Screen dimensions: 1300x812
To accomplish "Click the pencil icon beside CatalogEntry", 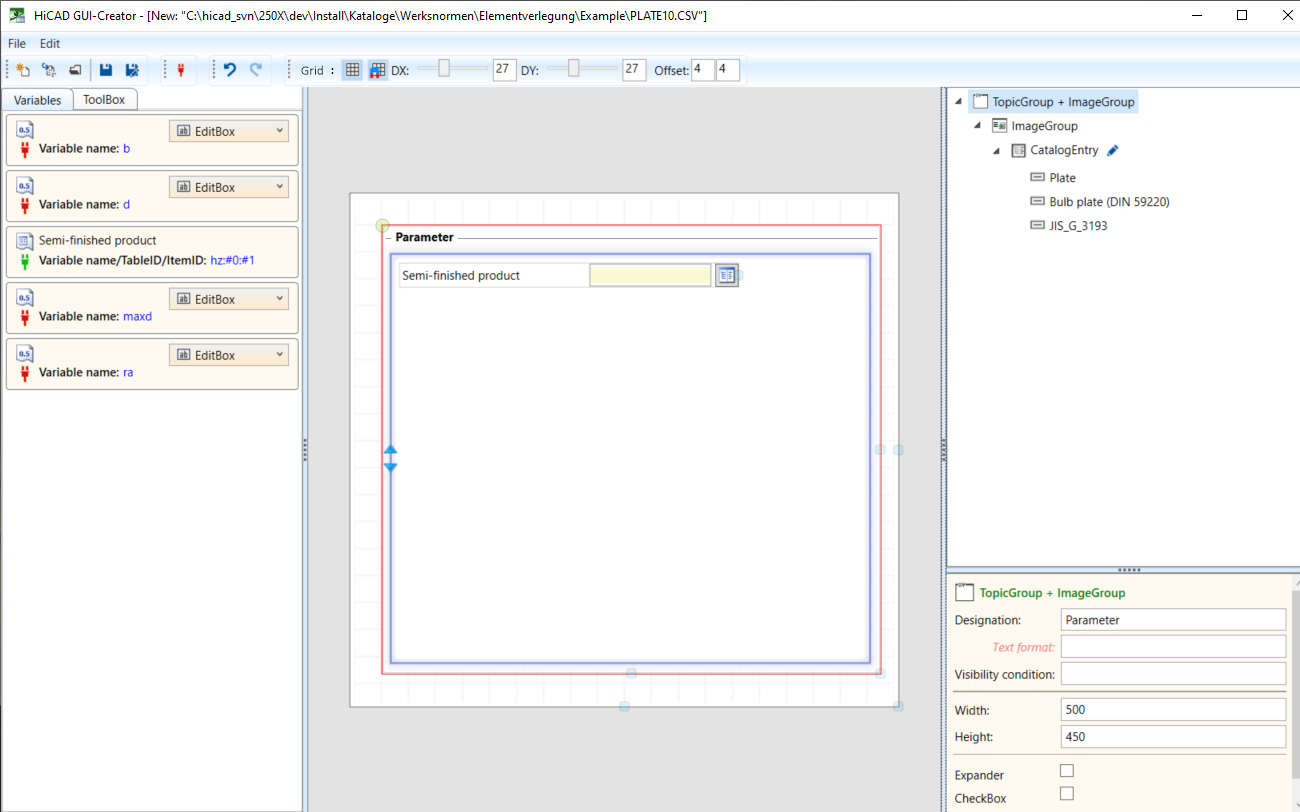I will coord(1113,150).
